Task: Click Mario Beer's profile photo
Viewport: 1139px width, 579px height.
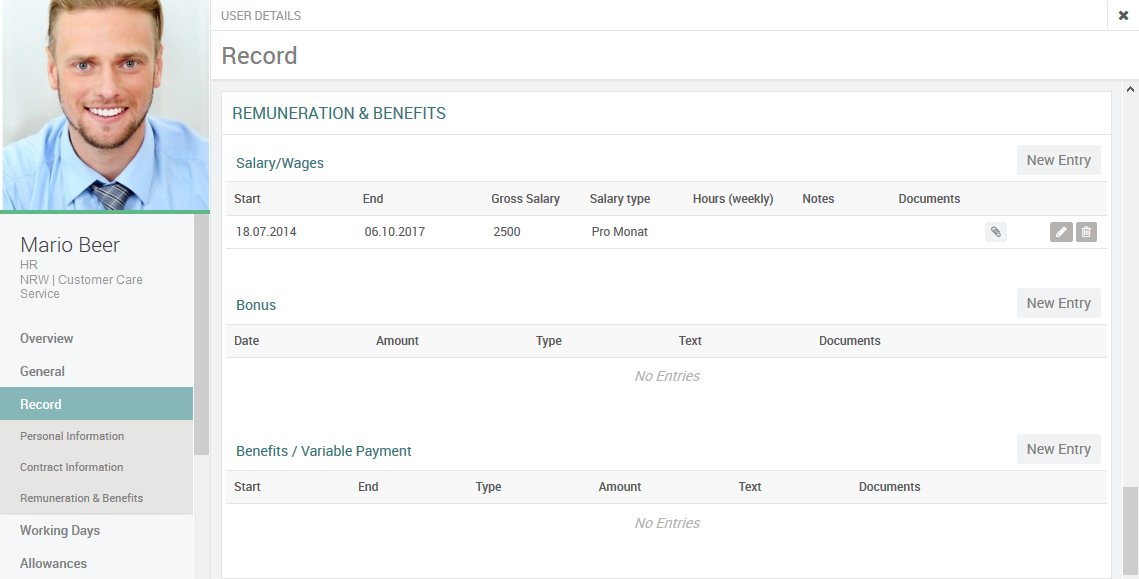Action: click(x=105, y=105)
